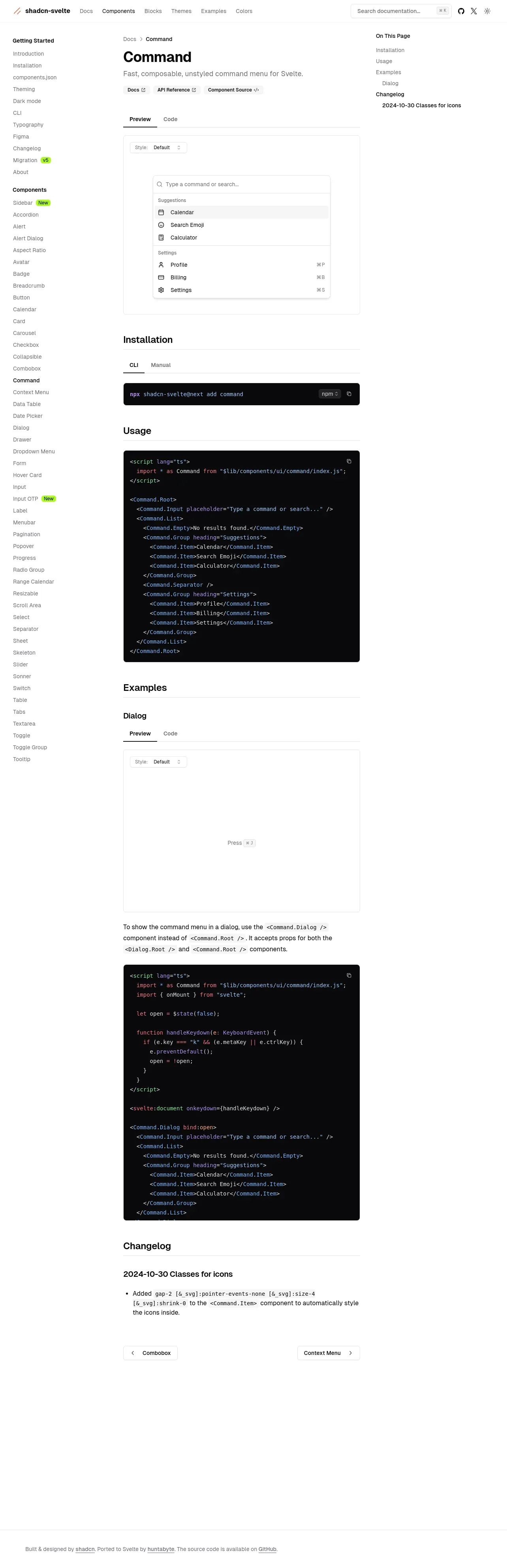
Task: Open the npm package manager dropdown
Action: coord(330,394)
